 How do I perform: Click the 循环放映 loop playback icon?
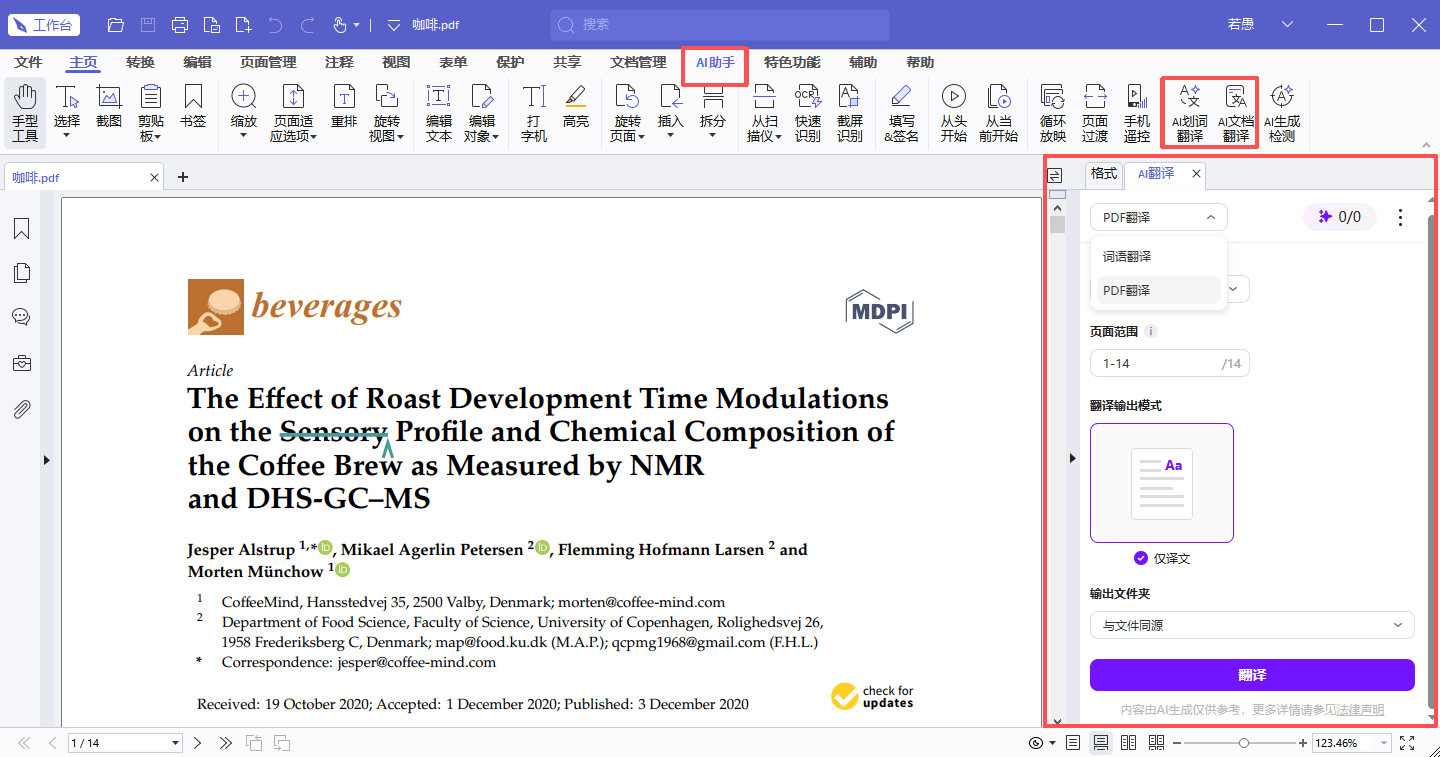coord(1053,113)
